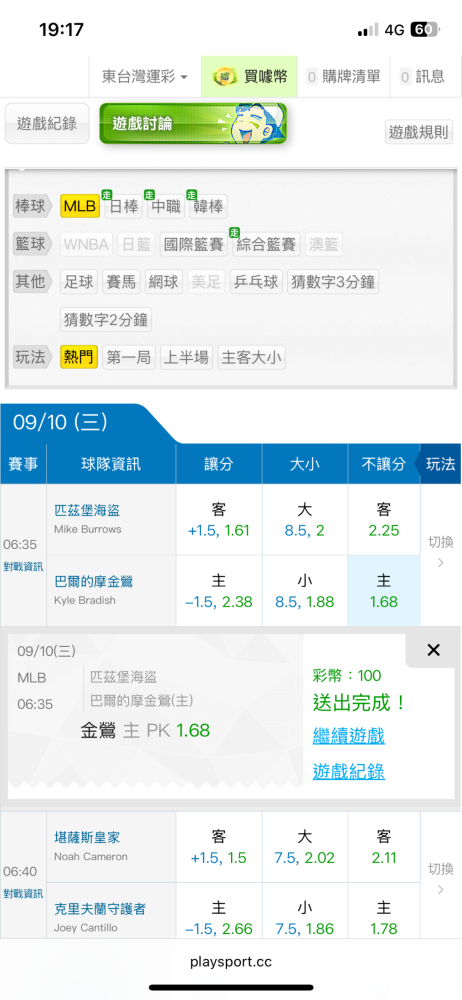Pick Pirates 客 +1.5 spread cell
The image size is (462, 1000).
219,520
